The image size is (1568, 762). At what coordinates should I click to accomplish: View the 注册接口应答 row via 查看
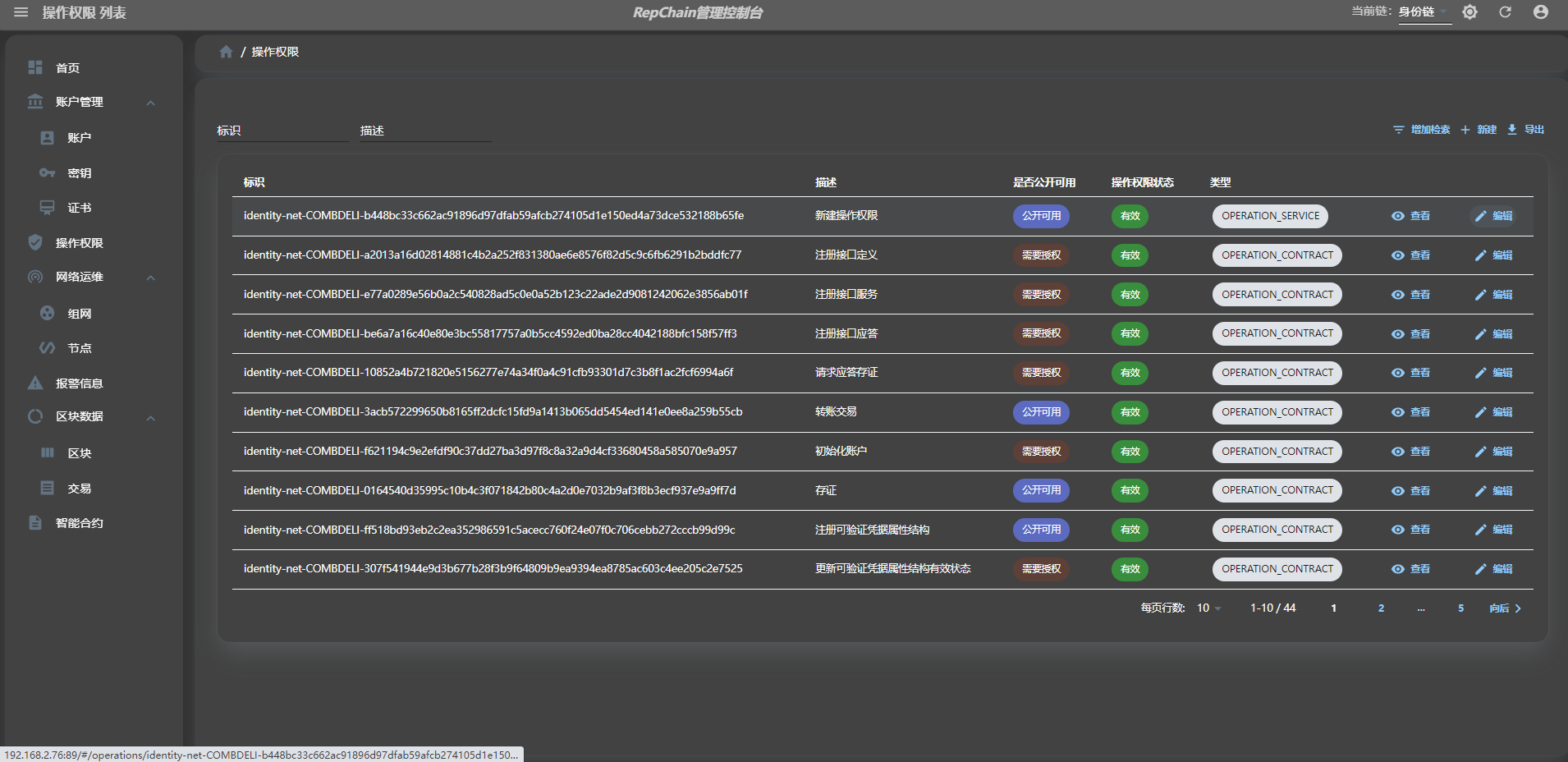[1411, 334]
